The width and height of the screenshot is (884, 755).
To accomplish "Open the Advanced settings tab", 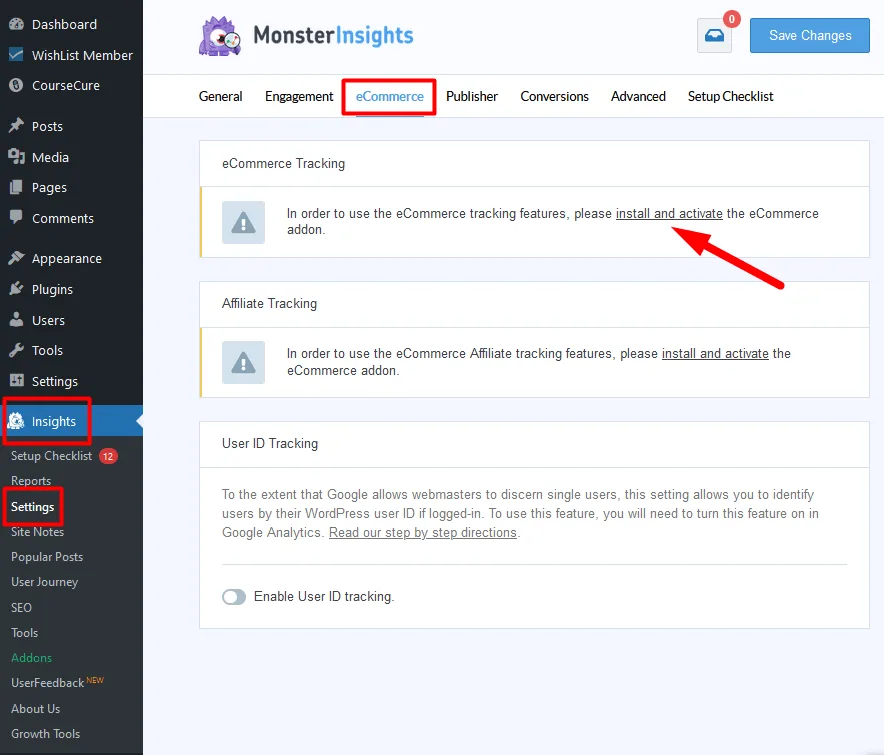I will [x=638, y=97].
